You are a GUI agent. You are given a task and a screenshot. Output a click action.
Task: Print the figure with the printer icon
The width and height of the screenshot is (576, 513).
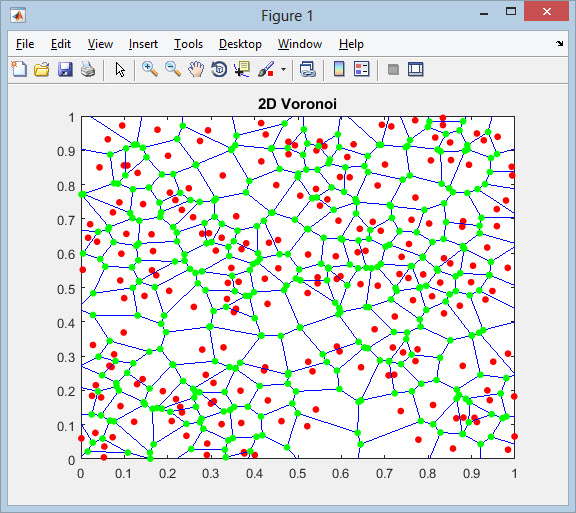(88, 69)
